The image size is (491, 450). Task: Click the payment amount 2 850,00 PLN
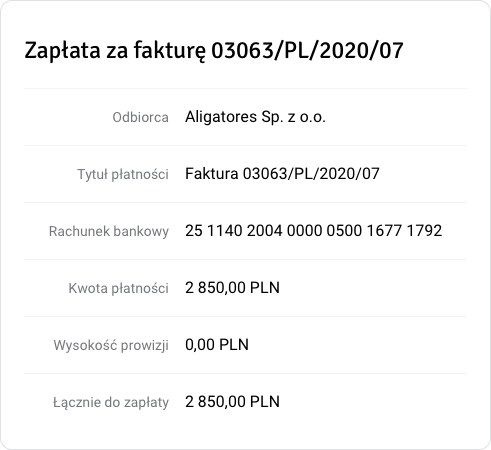tap(232, 288)
